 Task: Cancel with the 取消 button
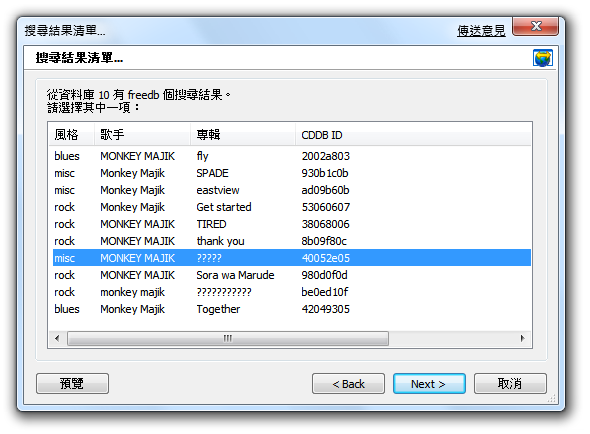click(x=510, y=384)
